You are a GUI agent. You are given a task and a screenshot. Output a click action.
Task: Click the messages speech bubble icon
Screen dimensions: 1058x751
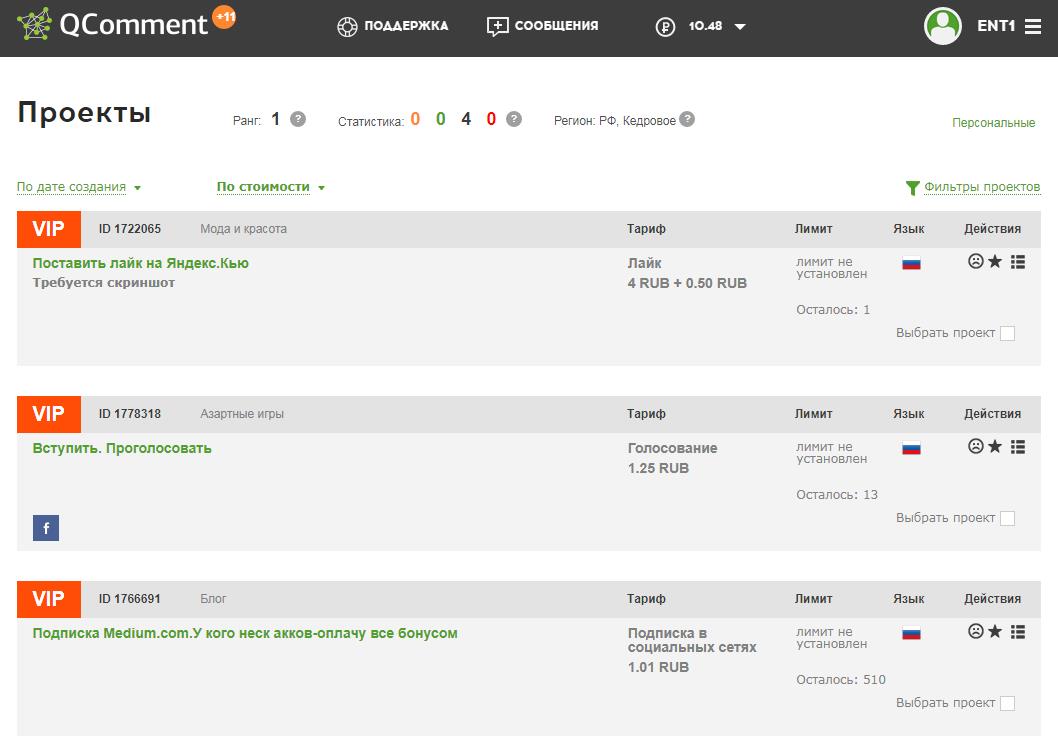pyautogui.click(x=497, y=27)
